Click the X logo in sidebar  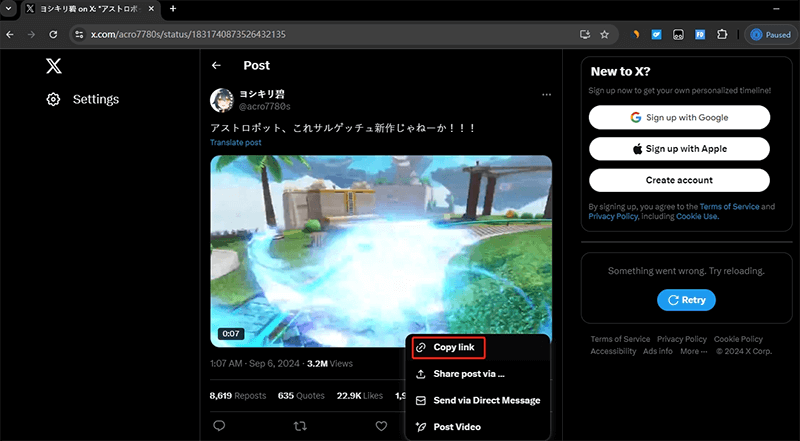tap(54, 66)
